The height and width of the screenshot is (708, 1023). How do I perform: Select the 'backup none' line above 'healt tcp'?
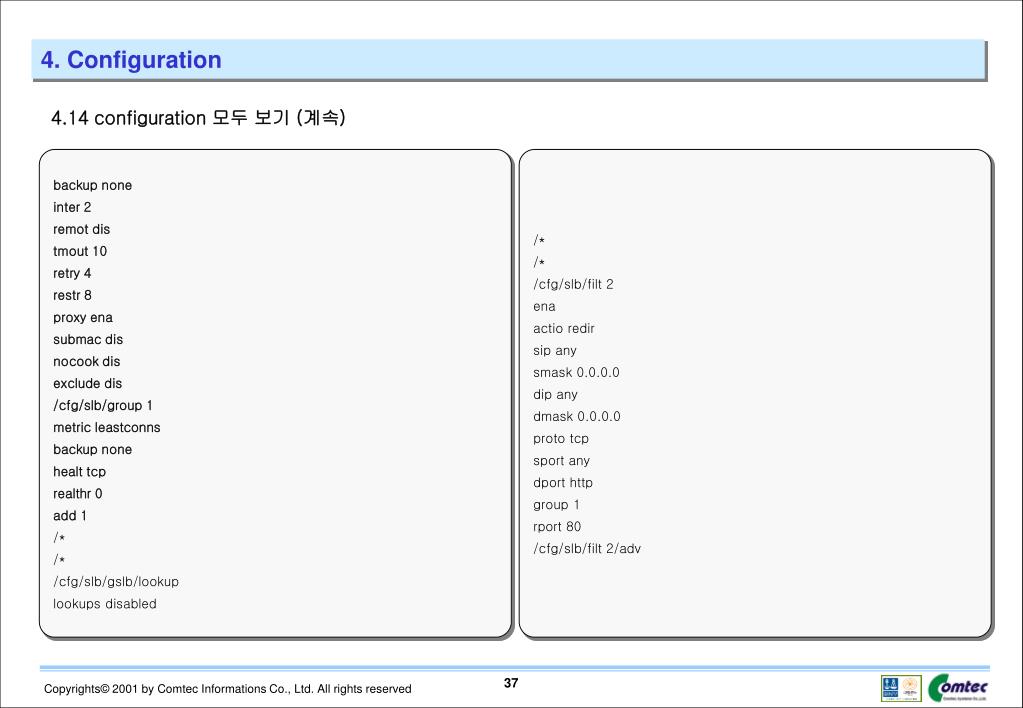pos(93,450)
